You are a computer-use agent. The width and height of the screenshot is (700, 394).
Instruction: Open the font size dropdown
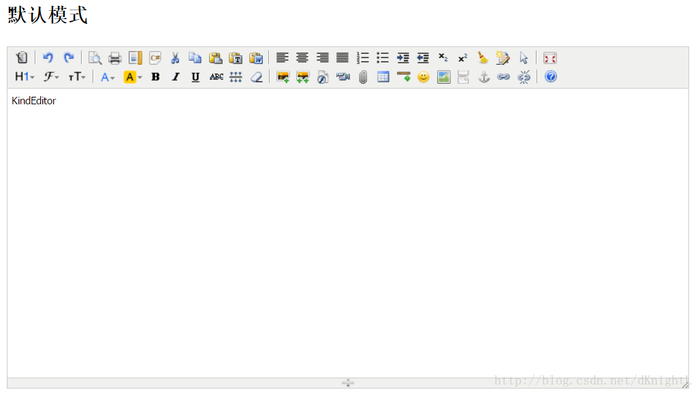[76, 77]
